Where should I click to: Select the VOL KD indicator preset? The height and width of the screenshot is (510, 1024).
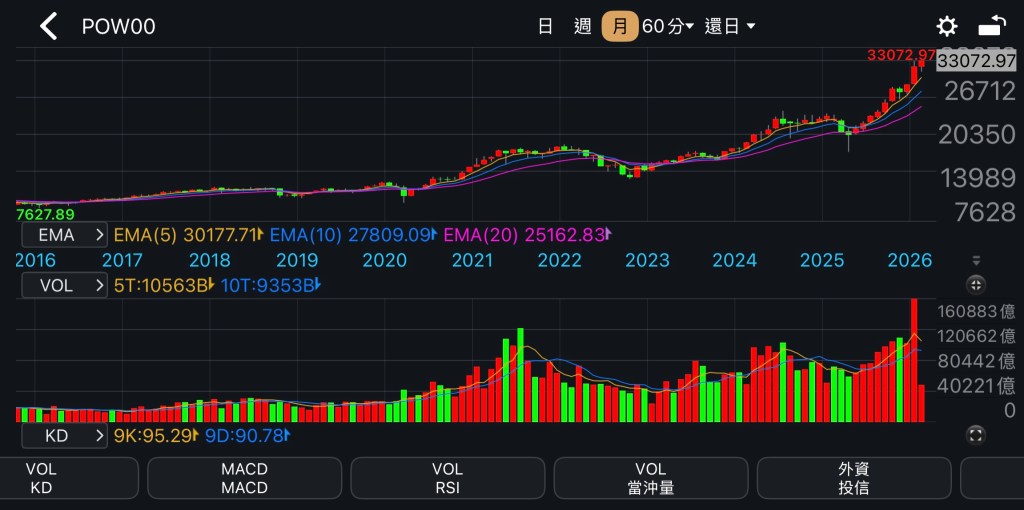[x=41, y=478]
